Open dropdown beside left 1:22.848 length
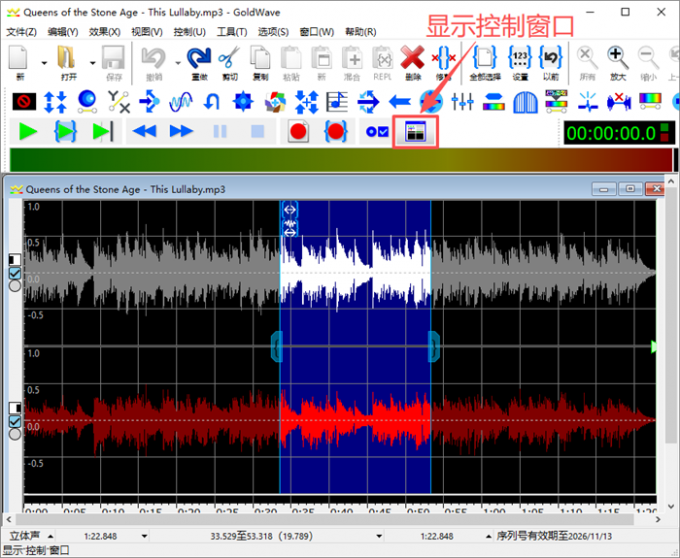 [x=144, y=536]
